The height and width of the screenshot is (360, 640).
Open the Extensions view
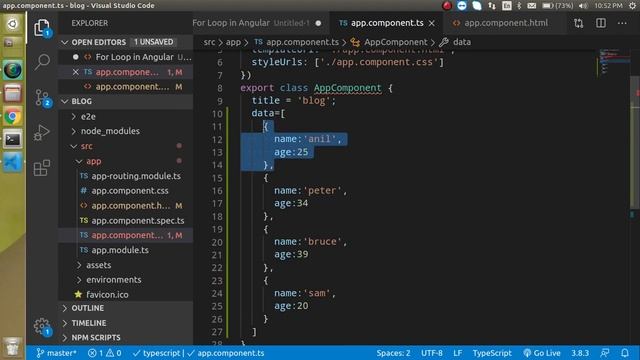(x=42, y=167)
